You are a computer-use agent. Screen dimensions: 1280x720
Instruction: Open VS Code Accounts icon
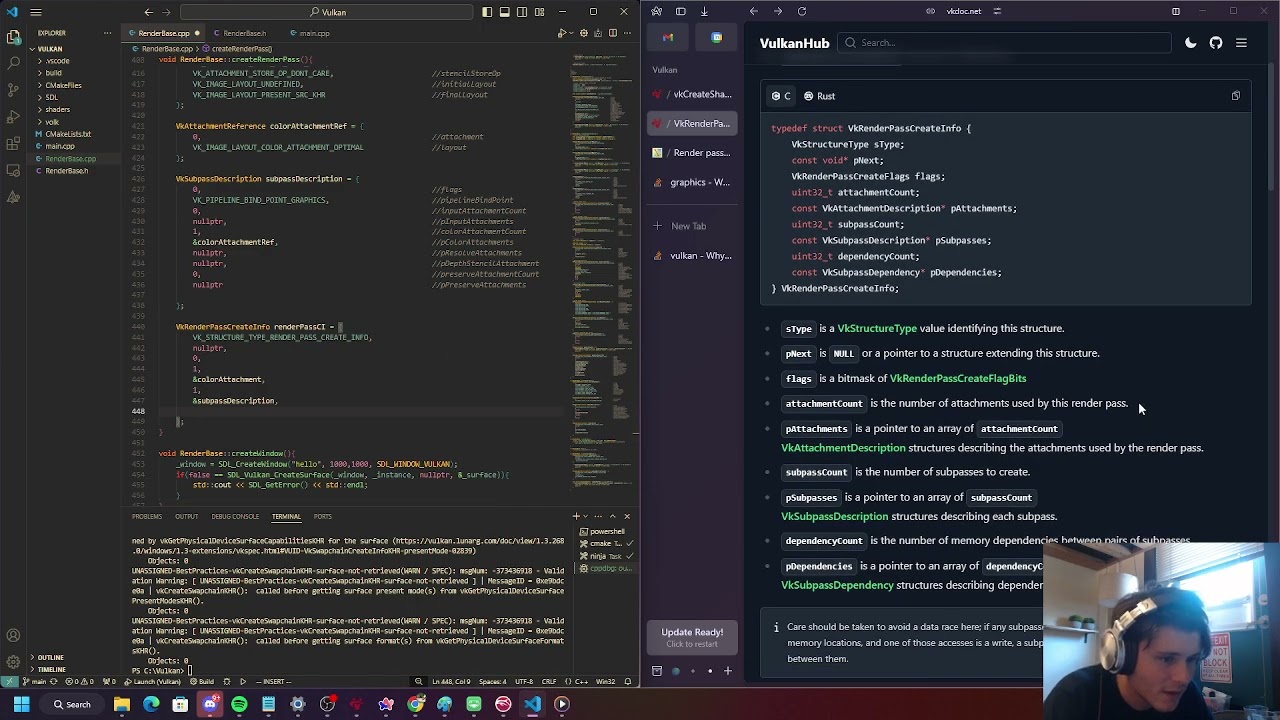coord(13,636)
